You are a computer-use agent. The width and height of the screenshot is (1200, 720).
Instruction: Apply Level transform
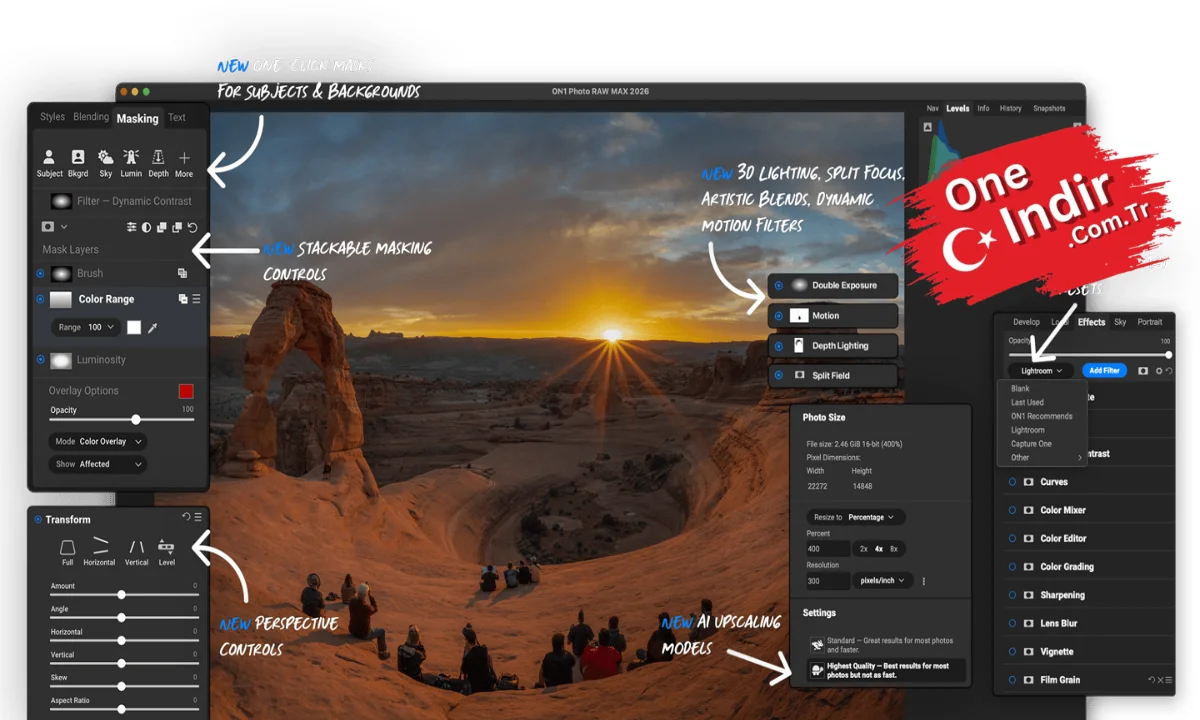(166, 552)
